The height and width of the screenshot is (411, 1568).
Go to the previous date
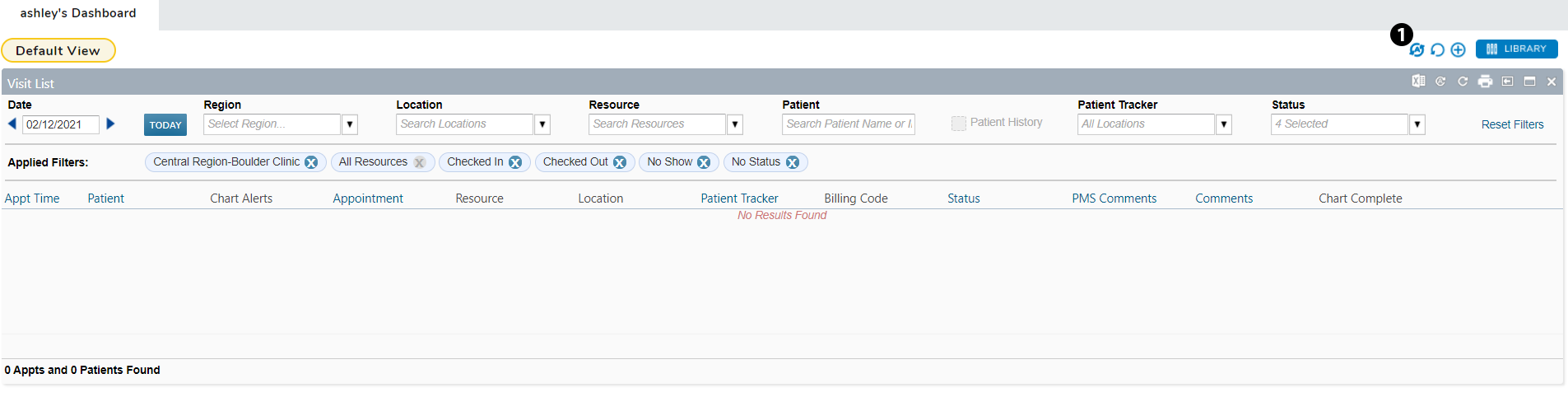pyautogui.click(x=12, y=124)
